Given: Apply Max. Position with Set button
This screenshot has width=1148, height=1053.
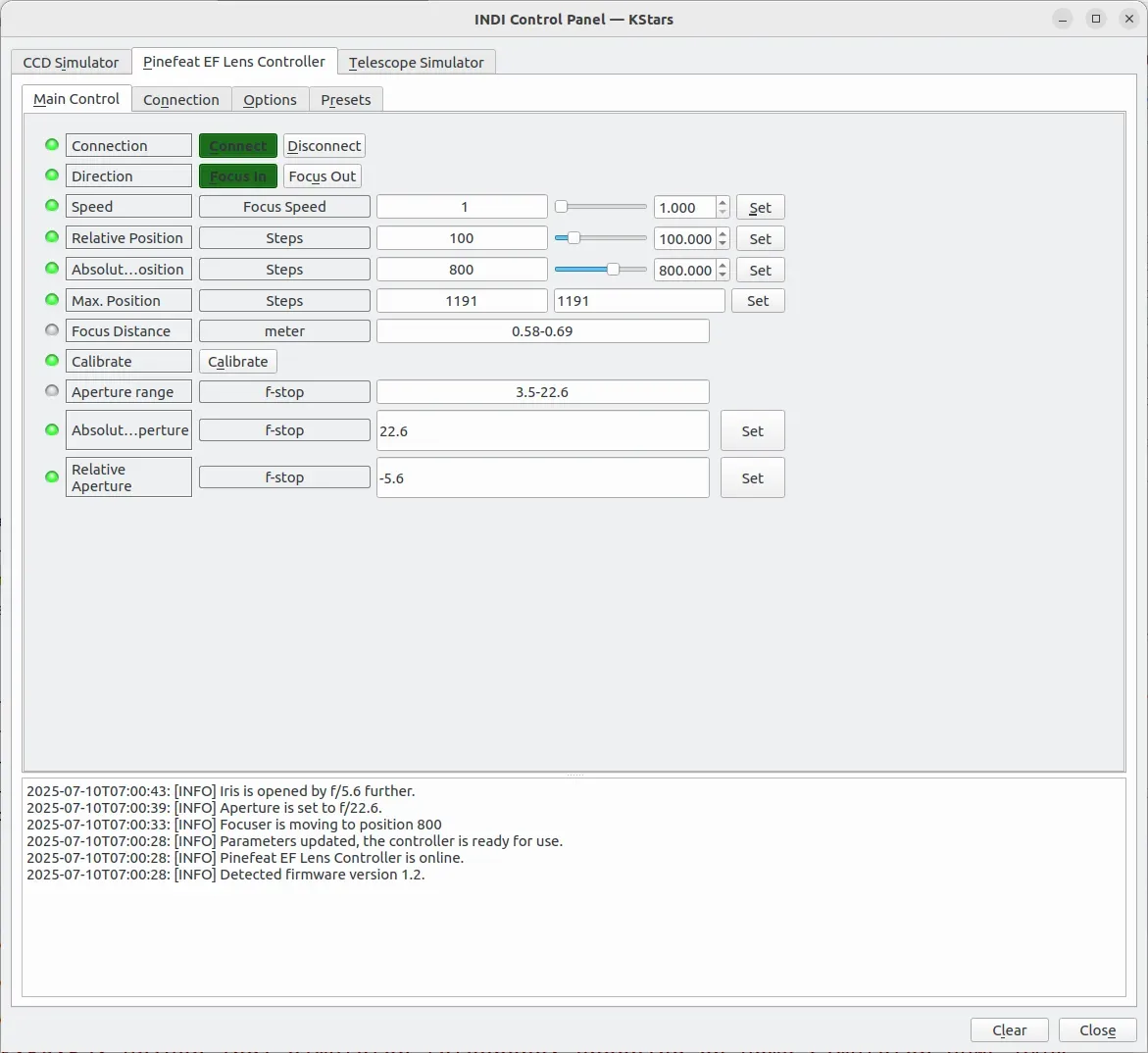Looking at the screenshot, I should (x=758, y=301).
